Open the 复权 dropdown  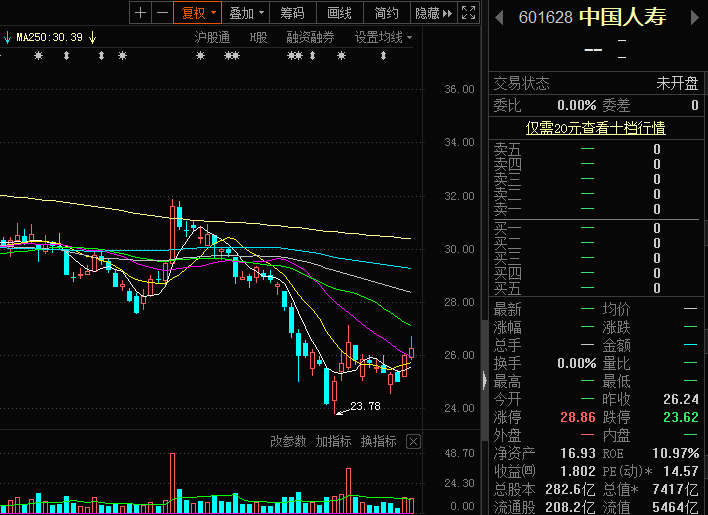pyautogui.click(x=198, y=13)
